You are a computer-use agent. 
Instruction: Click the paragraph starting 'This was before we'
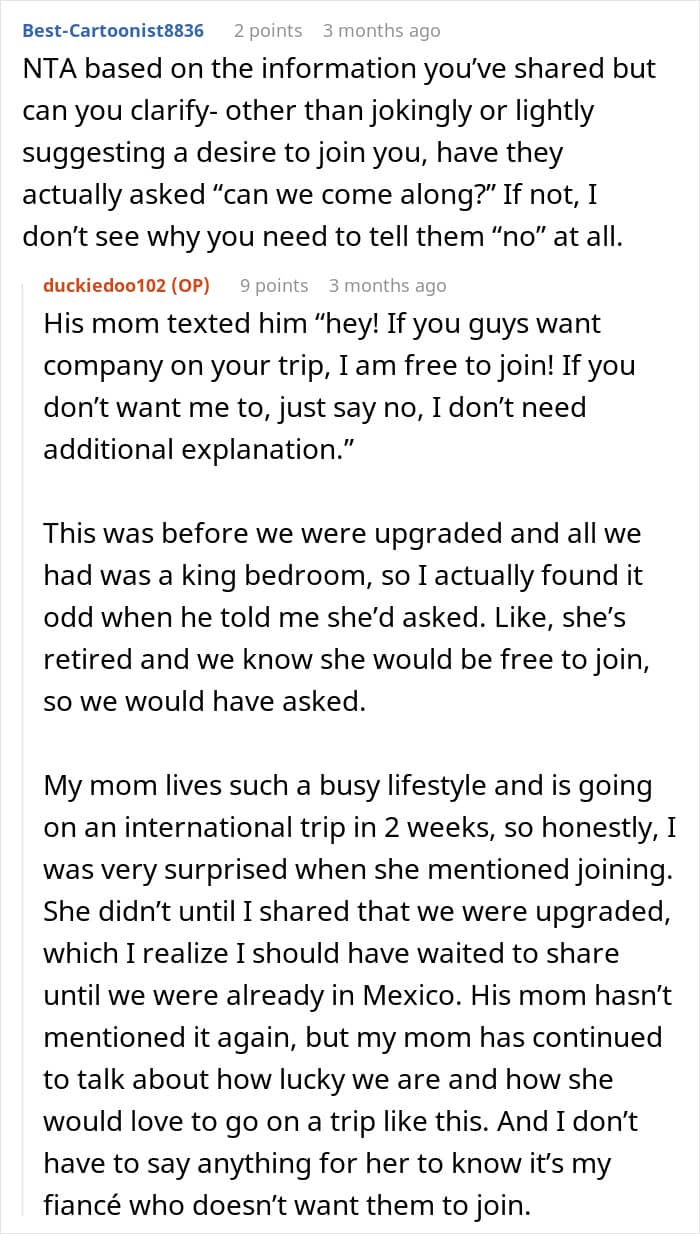(x=341, y=616)
